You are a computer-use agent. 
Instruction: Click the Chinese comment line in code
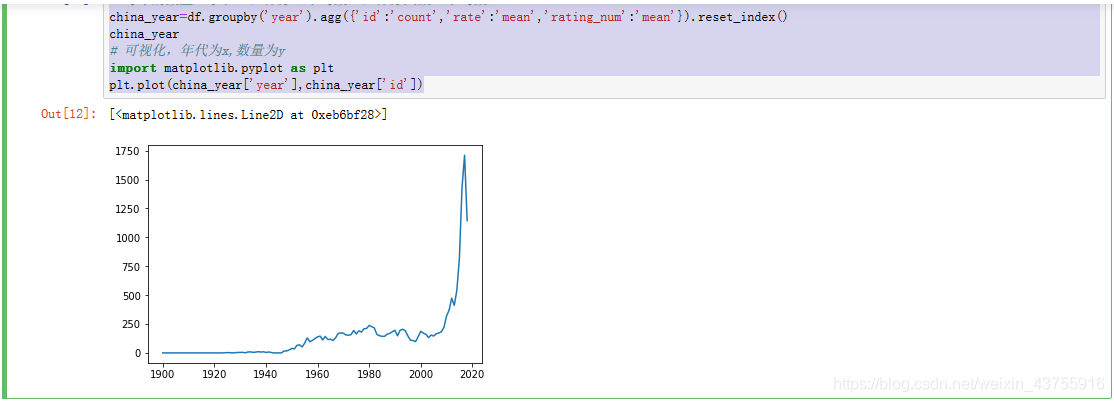198,50
